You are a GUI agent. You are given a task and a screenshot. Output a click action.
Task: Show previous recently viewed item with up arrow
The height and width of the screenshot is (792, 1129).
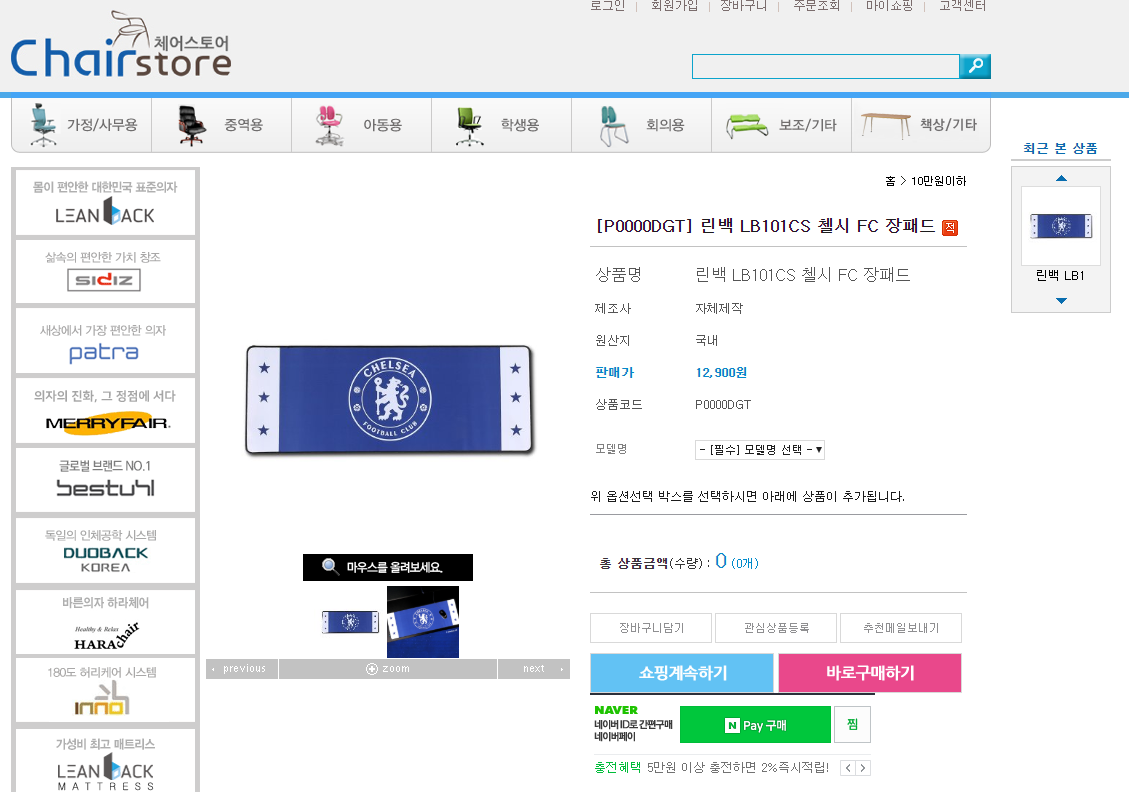(x=1061, y=178)
